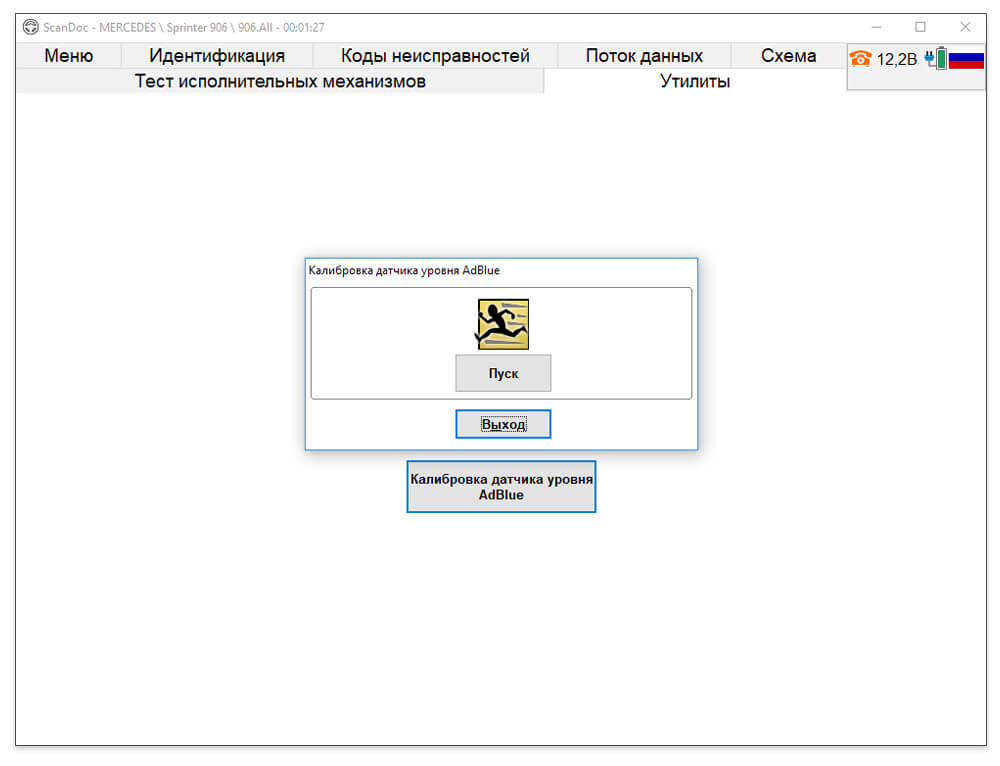Switch to the Поток данных tab
1000x766 pixels.
pos(644,55)
